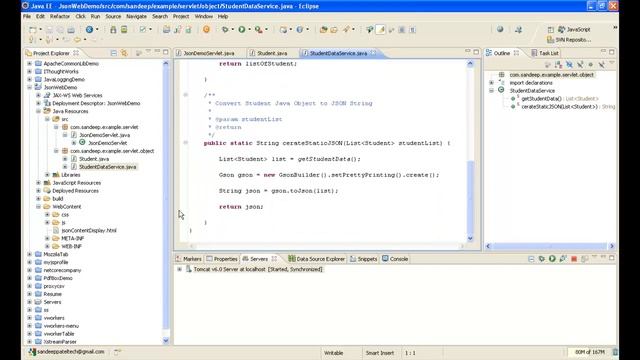Fold the cerateStaticJSON method in editor gutter
Screen dimensions: 640x360
(x=186, y=143)
